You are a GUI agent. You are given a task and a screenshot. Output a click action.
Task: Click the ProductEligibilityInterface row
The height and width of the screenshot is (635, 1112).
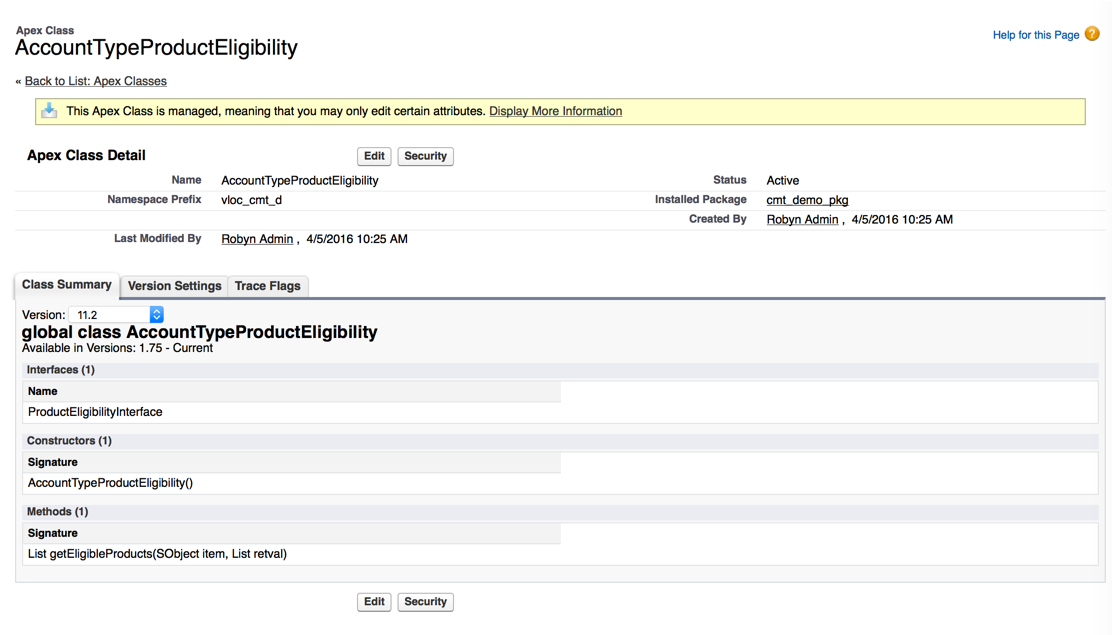pos(560,412)
